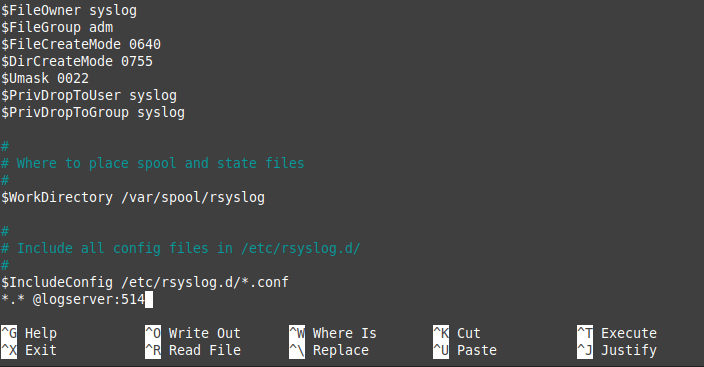Screen dimensions: 704x367
Task: Select the ^R Read File shortcut
Action: [x=193, y=350]
